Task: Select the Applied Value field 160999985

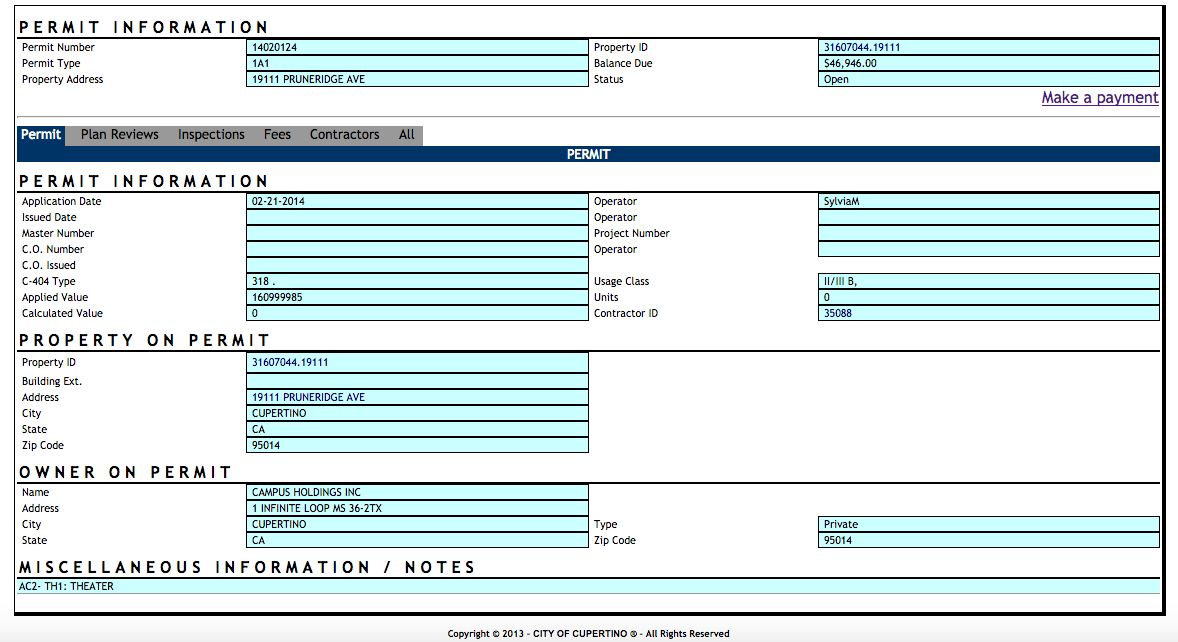Action: pyautogui.click(x=417, y=297)
